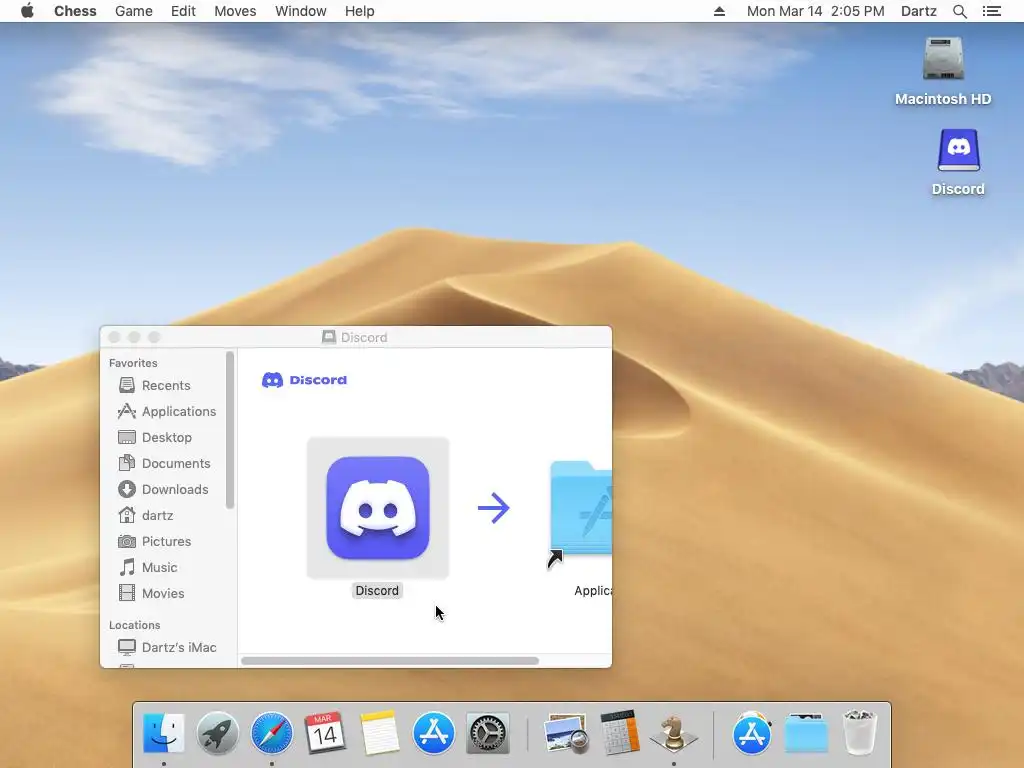Open the Edit menu
This screenshot has height=768, width=1024.
point(184,11)
